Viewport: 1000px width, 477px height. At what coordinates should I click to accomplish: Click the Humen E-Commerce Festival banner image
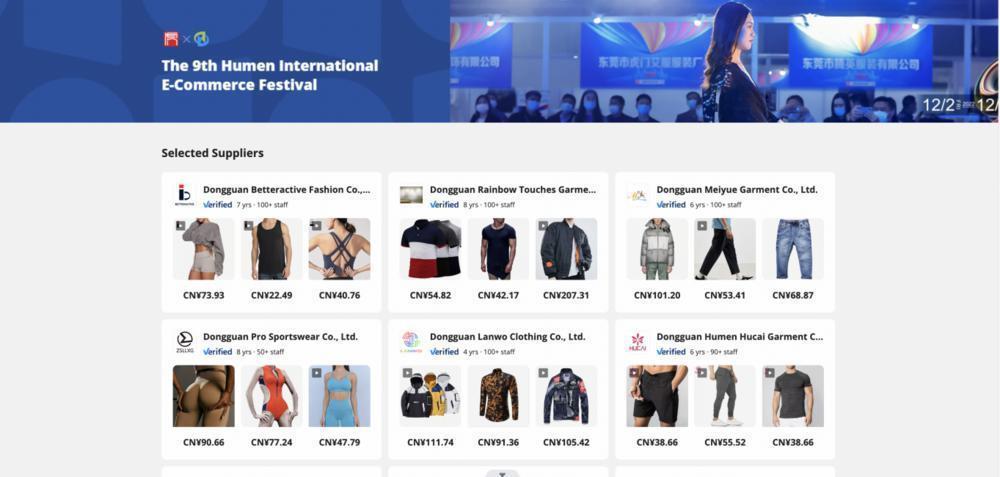724,61
